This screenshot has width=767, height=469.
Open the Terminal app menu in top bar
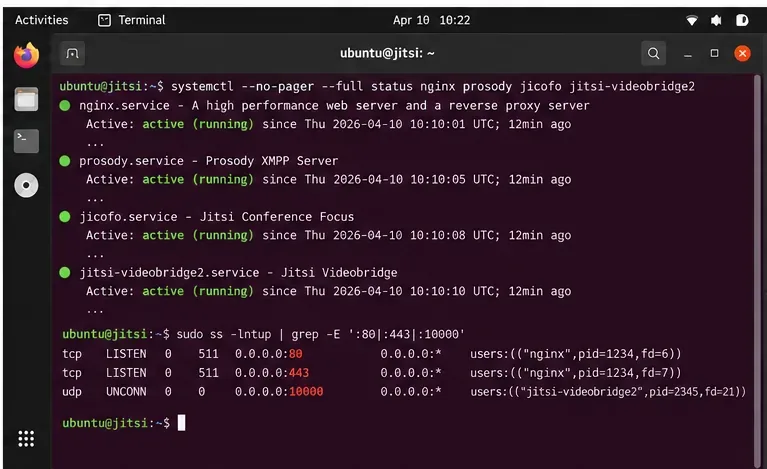(x=132, y=20)
